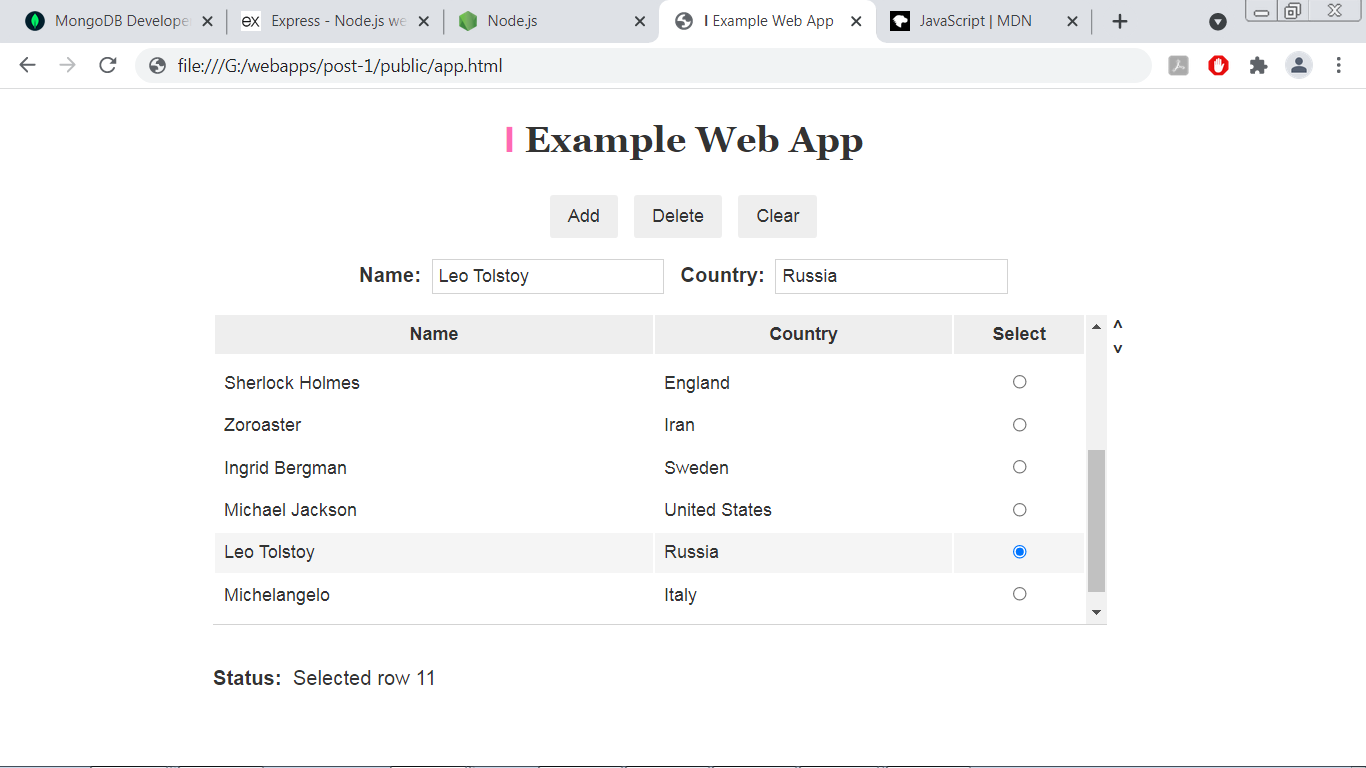
Task: Click the browser back arrow
Action: tap(27, 66)
